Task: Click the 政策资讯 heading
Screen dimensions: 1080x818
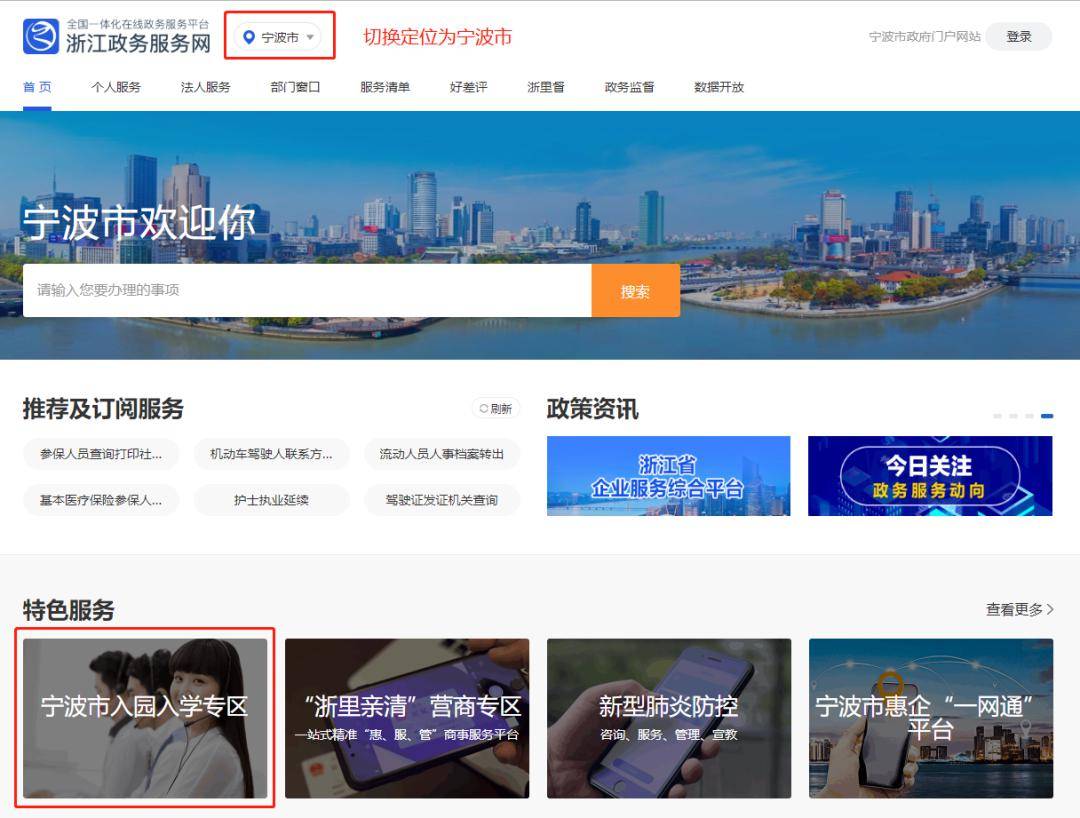Action: click(593, 409)
